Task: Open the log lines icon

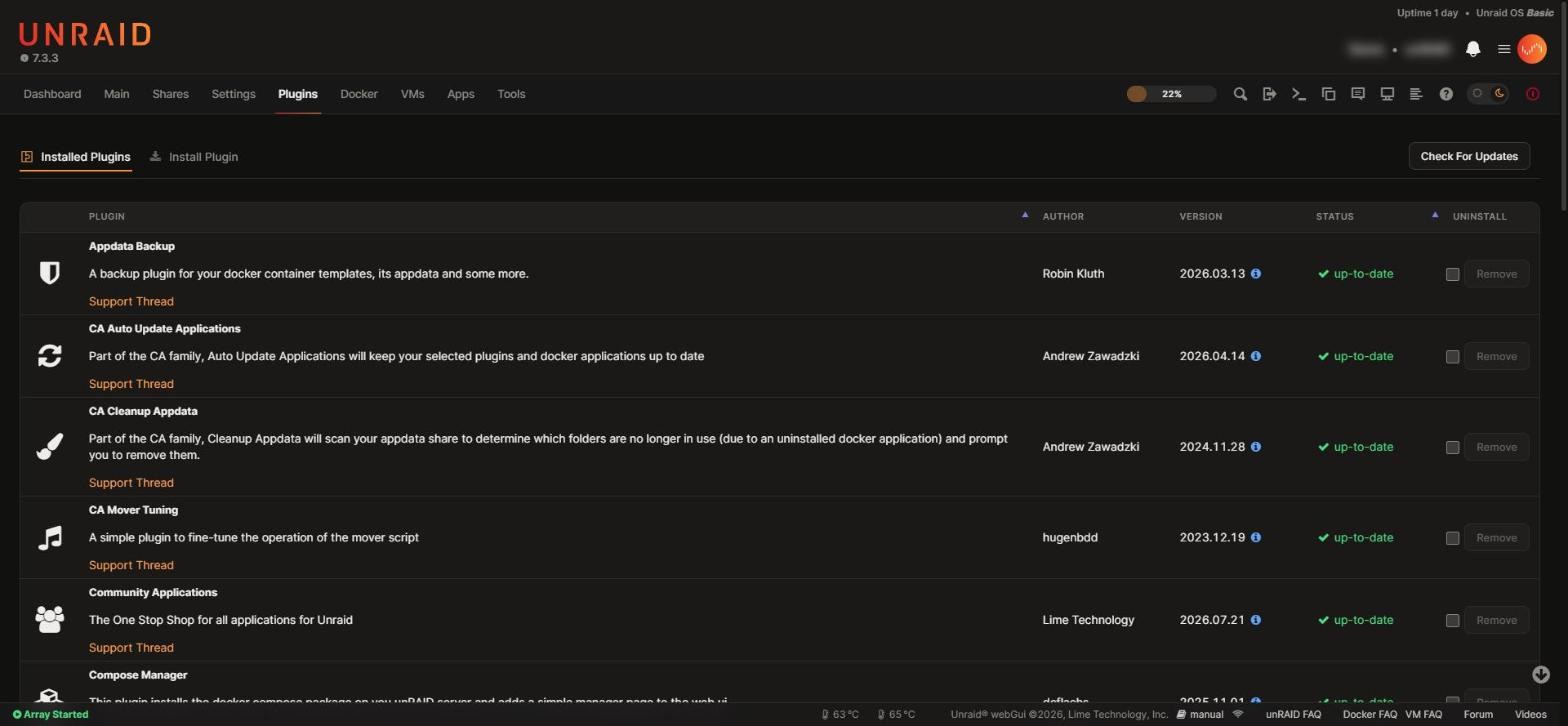Action: 1416,94
